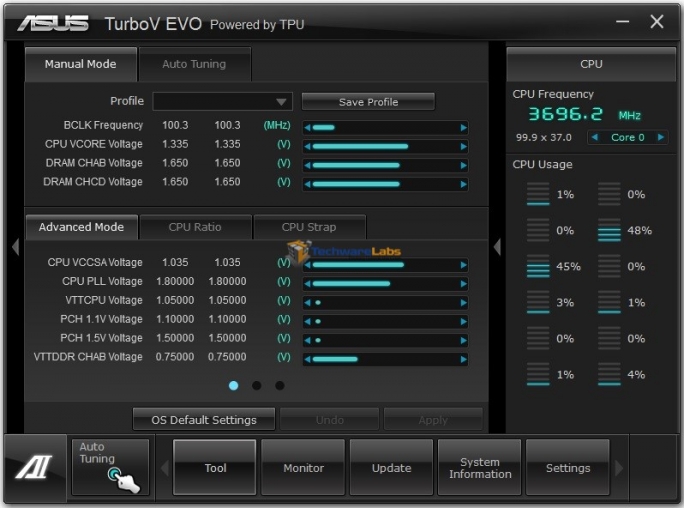
Task: Increase VTTDDR CHAB Voltage with right arrow
Action: [x=463, y=359]
